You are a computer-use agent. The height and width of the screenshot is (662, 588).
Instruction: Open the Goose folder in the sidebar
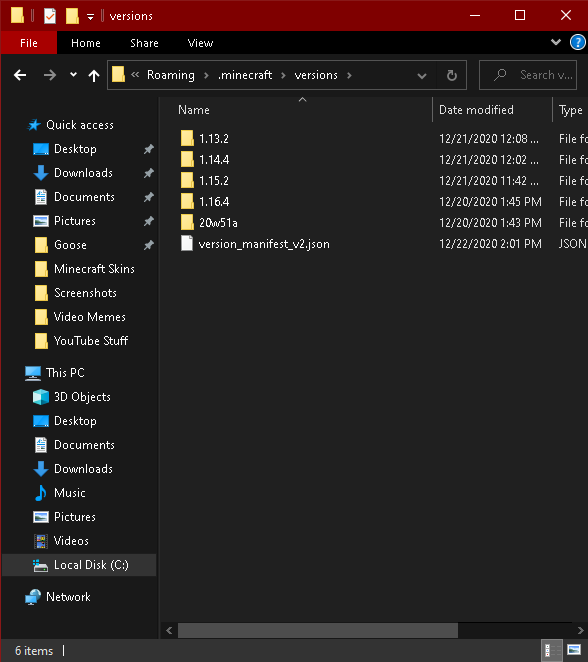tap(70, 245)
